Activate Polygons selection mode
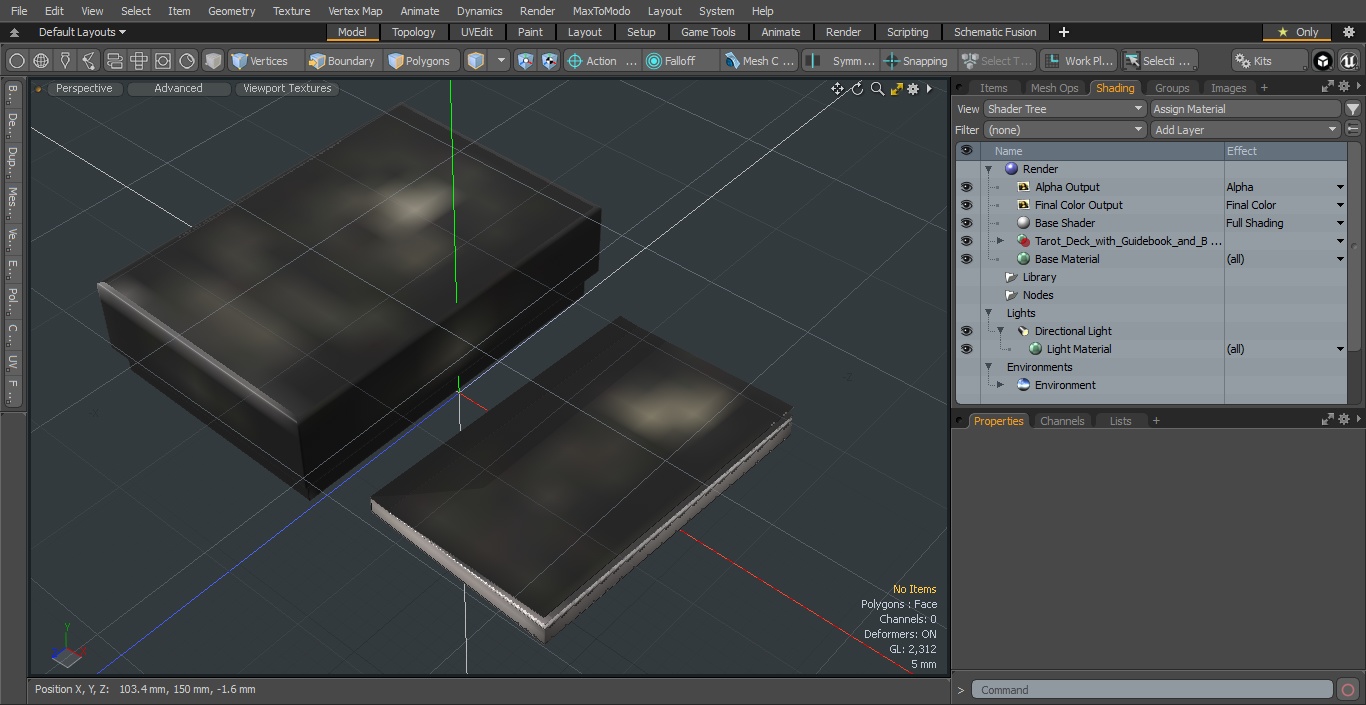Screen dimensions: 1366x705 (x=419, y=61)
